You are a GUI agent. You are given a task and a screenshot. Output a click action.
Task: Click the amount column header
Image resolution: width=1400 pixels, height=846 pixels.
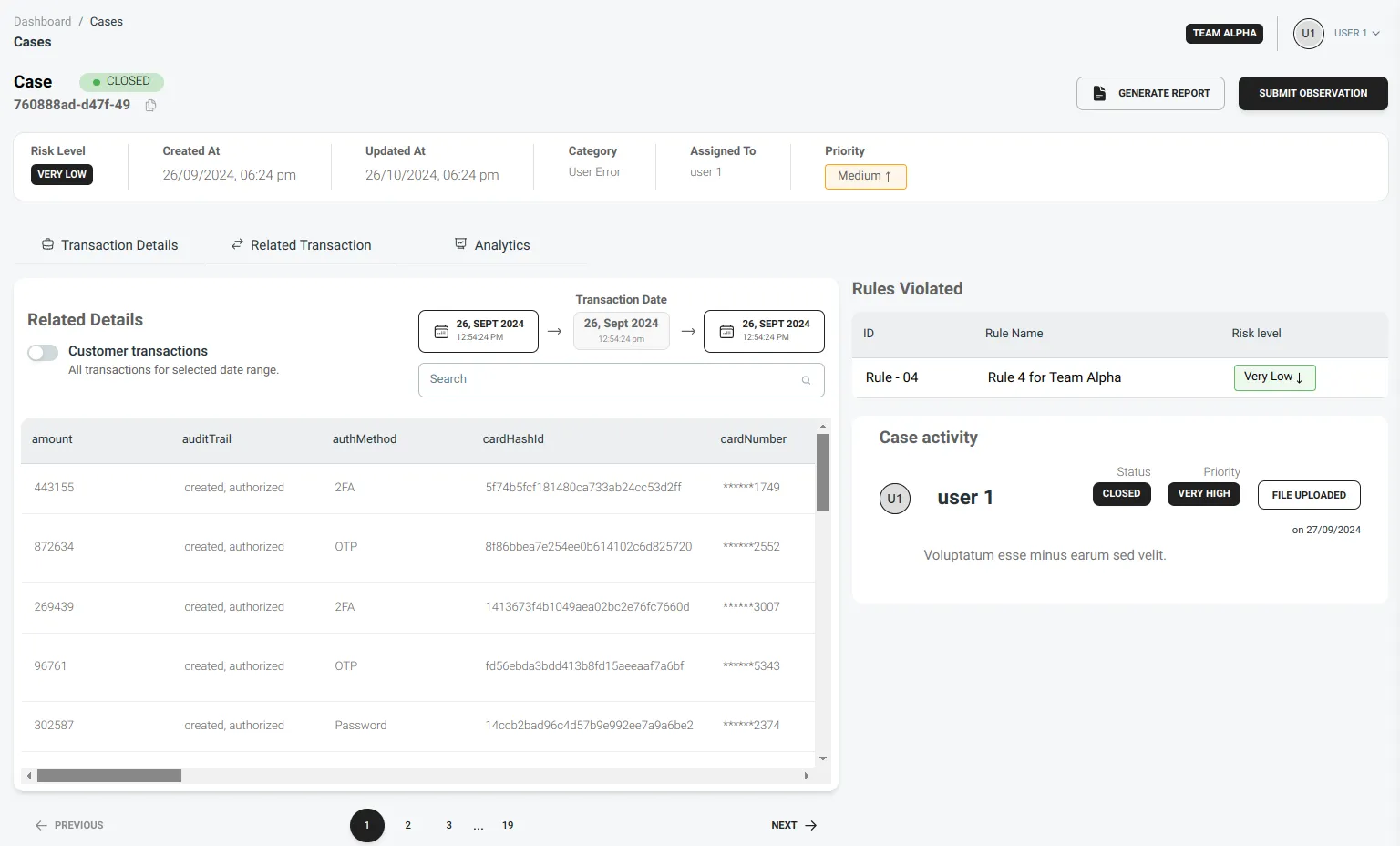(x=52, y=439)
